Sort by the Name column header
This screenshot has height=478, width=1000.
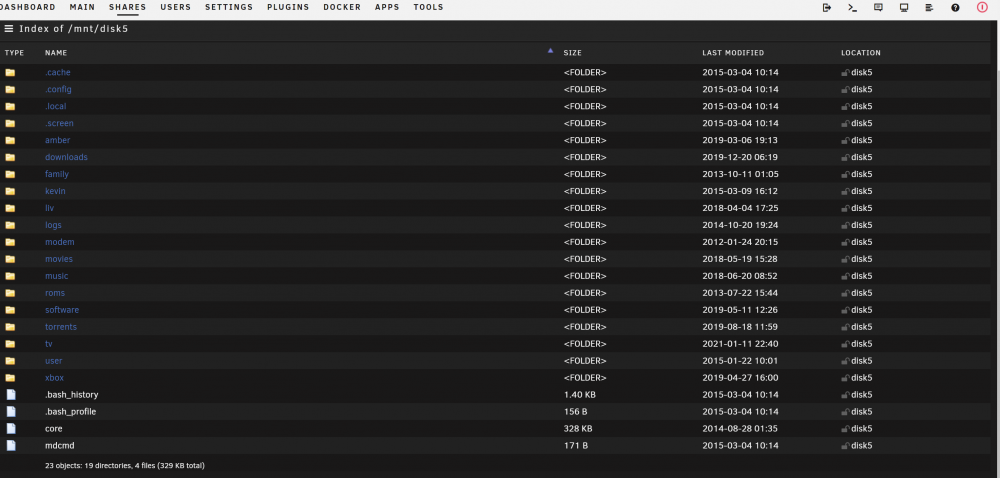(x=56, y=53)
